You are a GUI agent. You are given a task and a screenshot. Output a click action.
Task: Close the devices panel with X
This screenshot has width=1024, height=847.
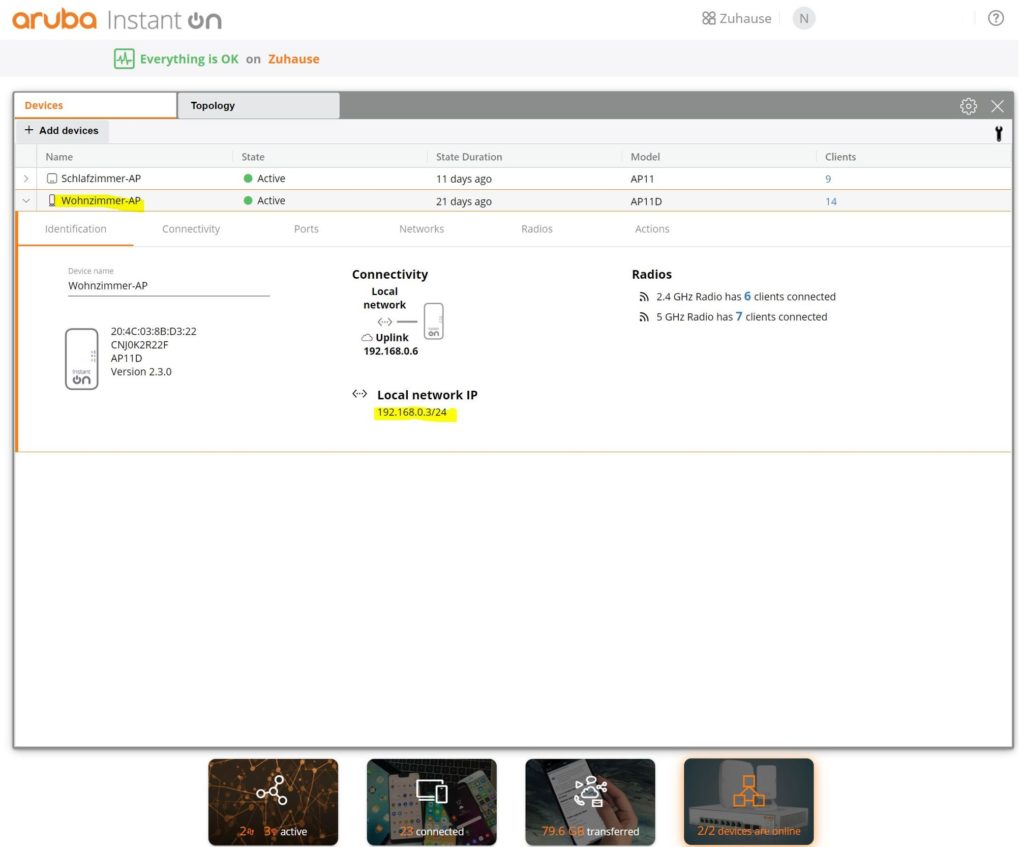[x=997, y=106]
